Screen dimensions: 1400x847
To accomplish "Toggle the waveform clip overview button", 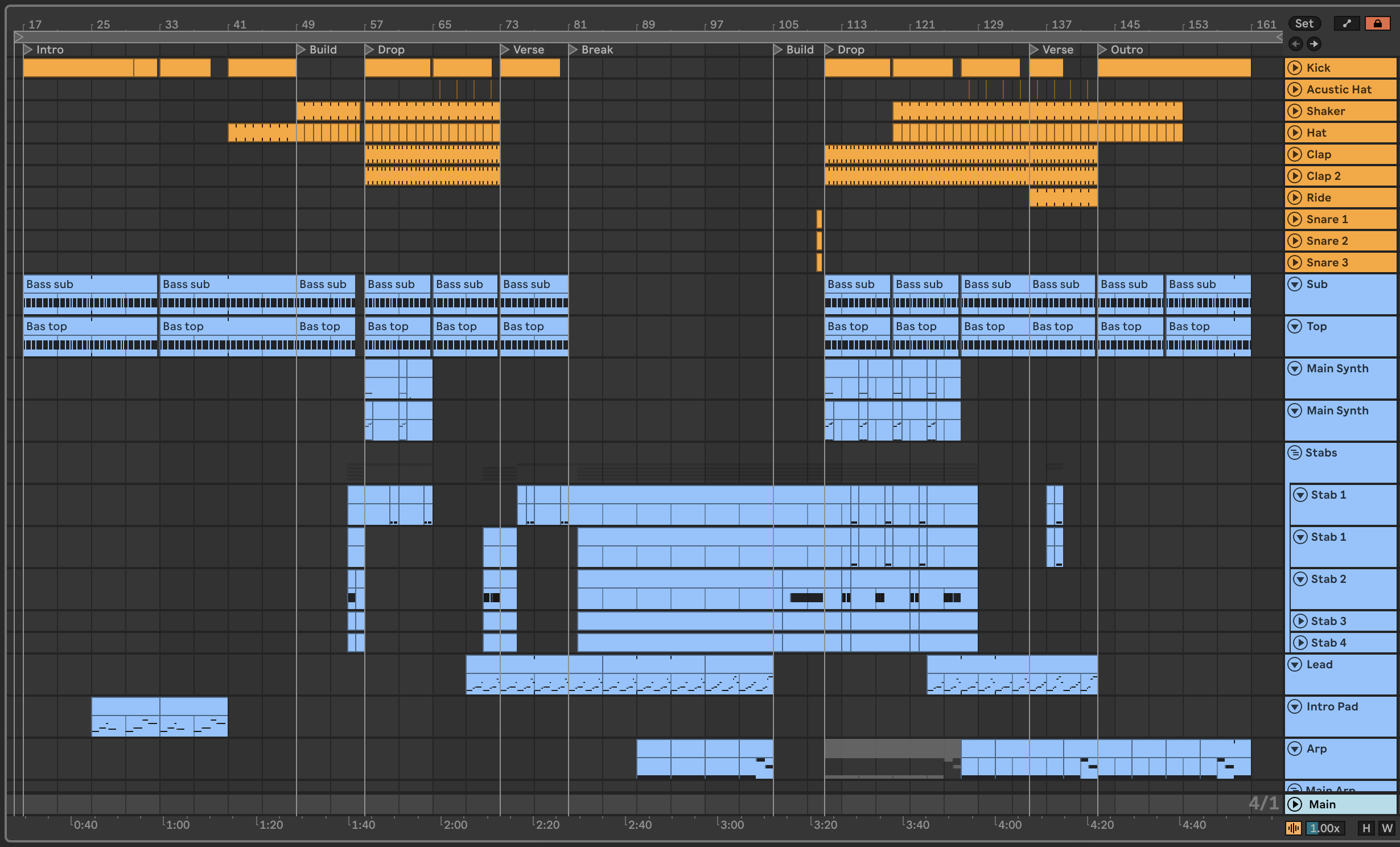I will pos(1293,828).
